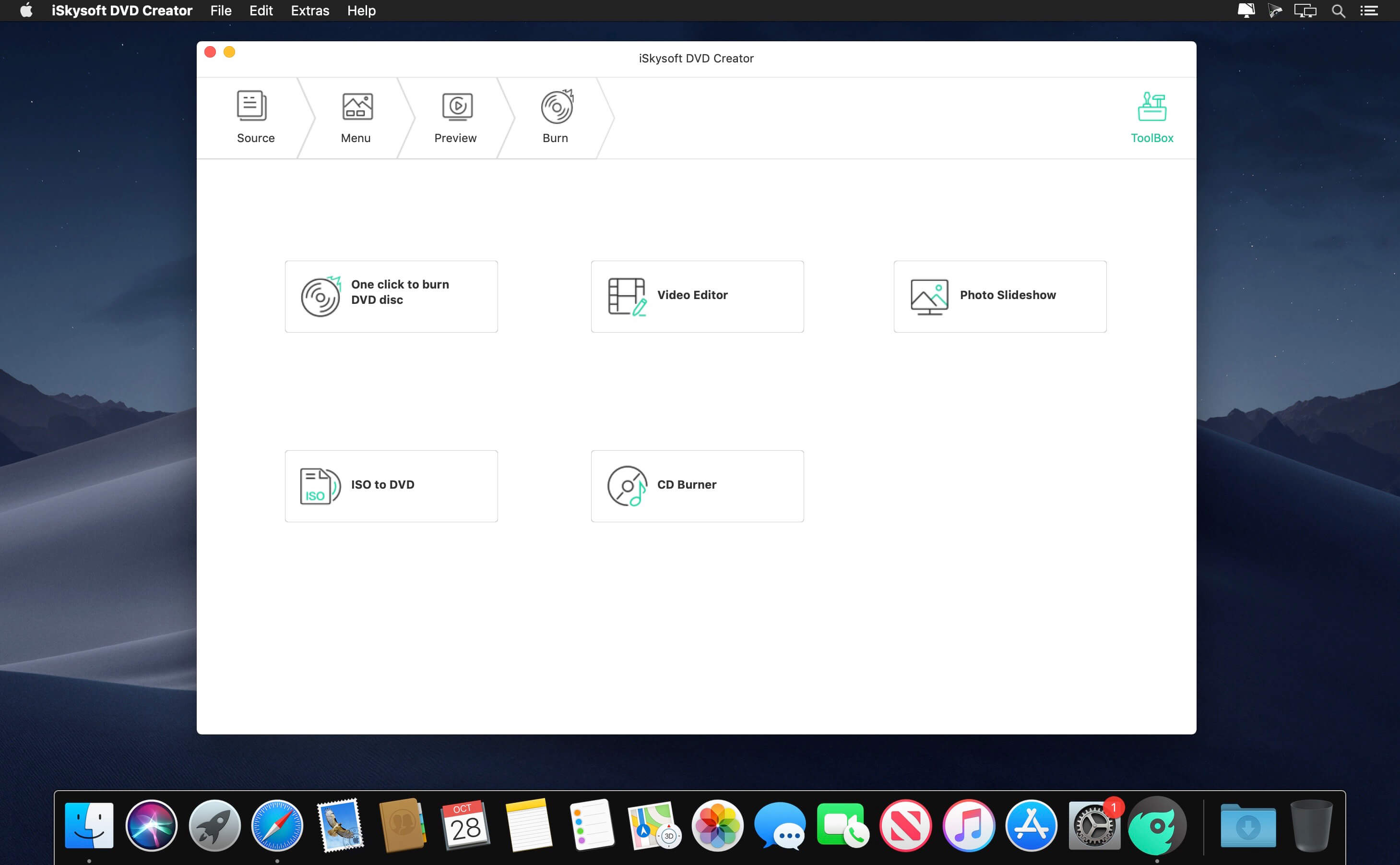The height and width of the screenshot is (865, 1400).
Task: Open the ToolBox panel
Action: coord(1152,118)
